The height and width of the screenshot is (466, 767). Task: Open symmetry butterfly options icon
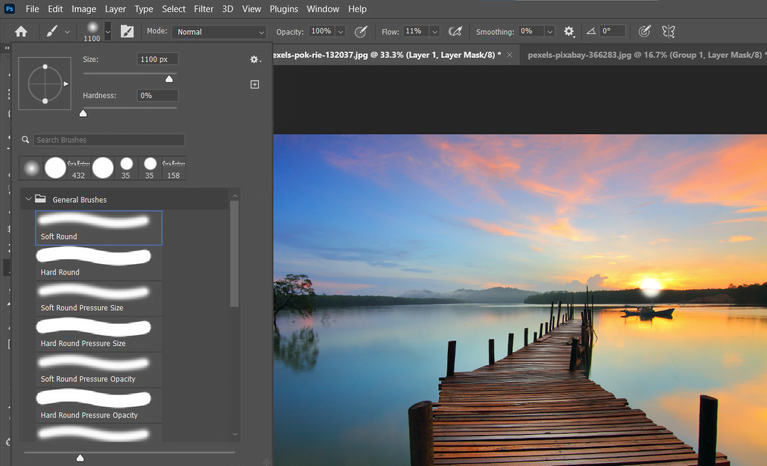tap(669, 32)
